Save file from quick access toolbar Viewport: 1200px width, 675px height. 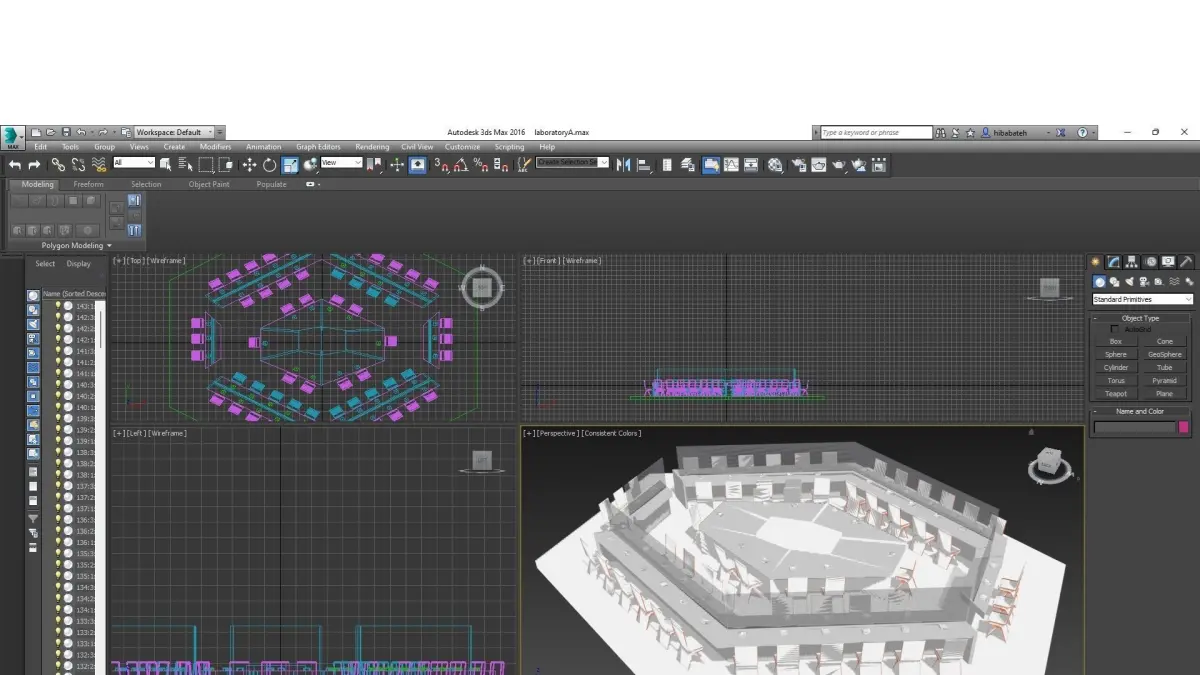66,132
